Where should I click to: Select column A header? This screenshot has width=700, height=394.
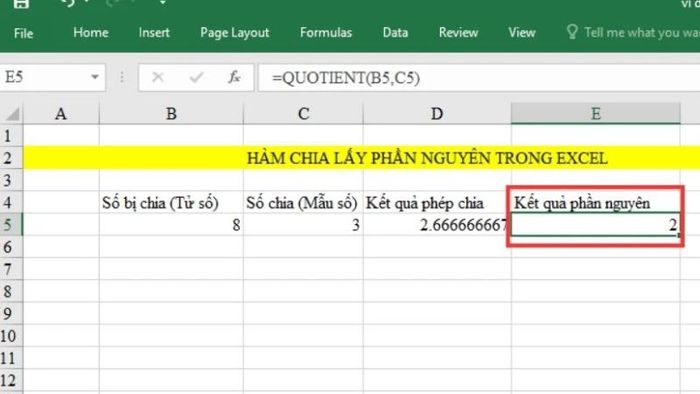click(61, 114)
